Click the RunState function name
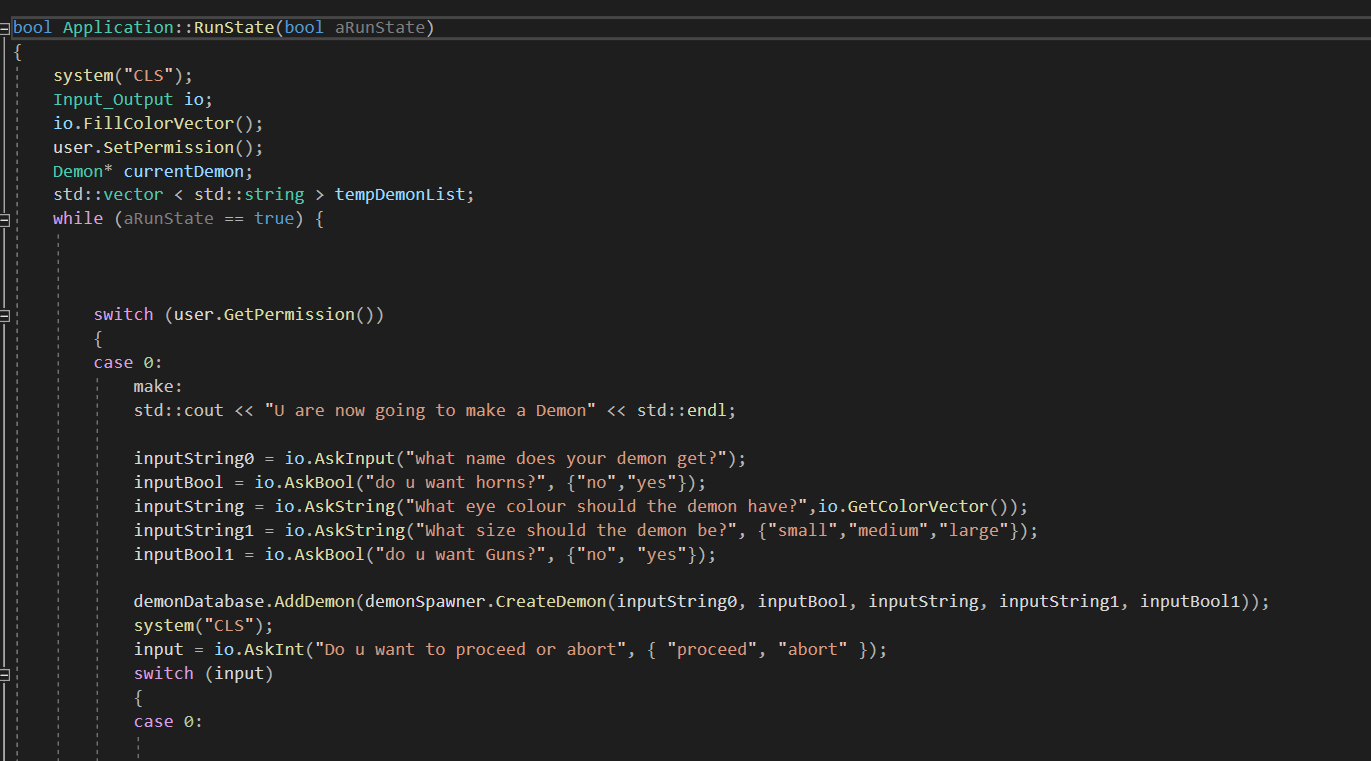This screenshot has height=761, width=1371. click(x=234, y=27)
